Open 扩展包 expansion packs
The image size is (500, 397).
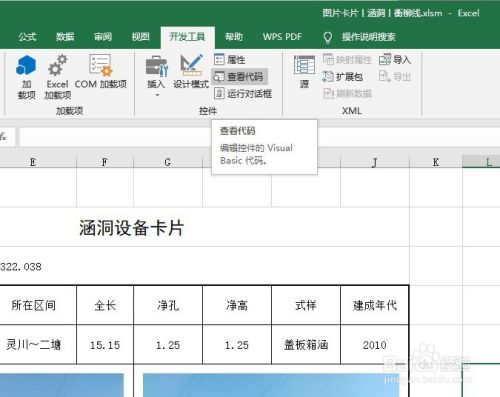point(343,77)
